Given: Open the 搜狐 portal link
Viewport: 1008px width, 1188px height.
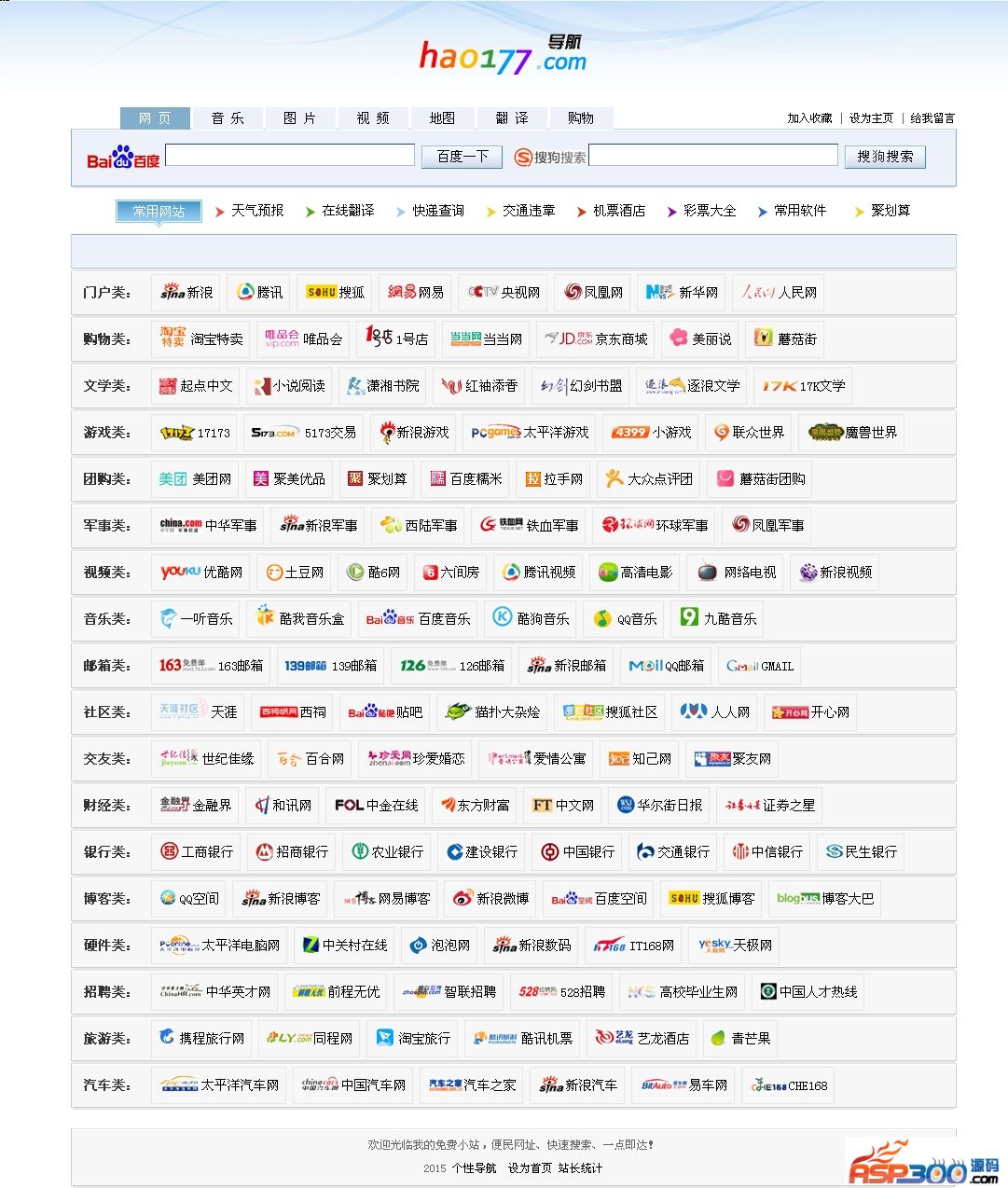Looking at the screenshot, I should point(336,292).
